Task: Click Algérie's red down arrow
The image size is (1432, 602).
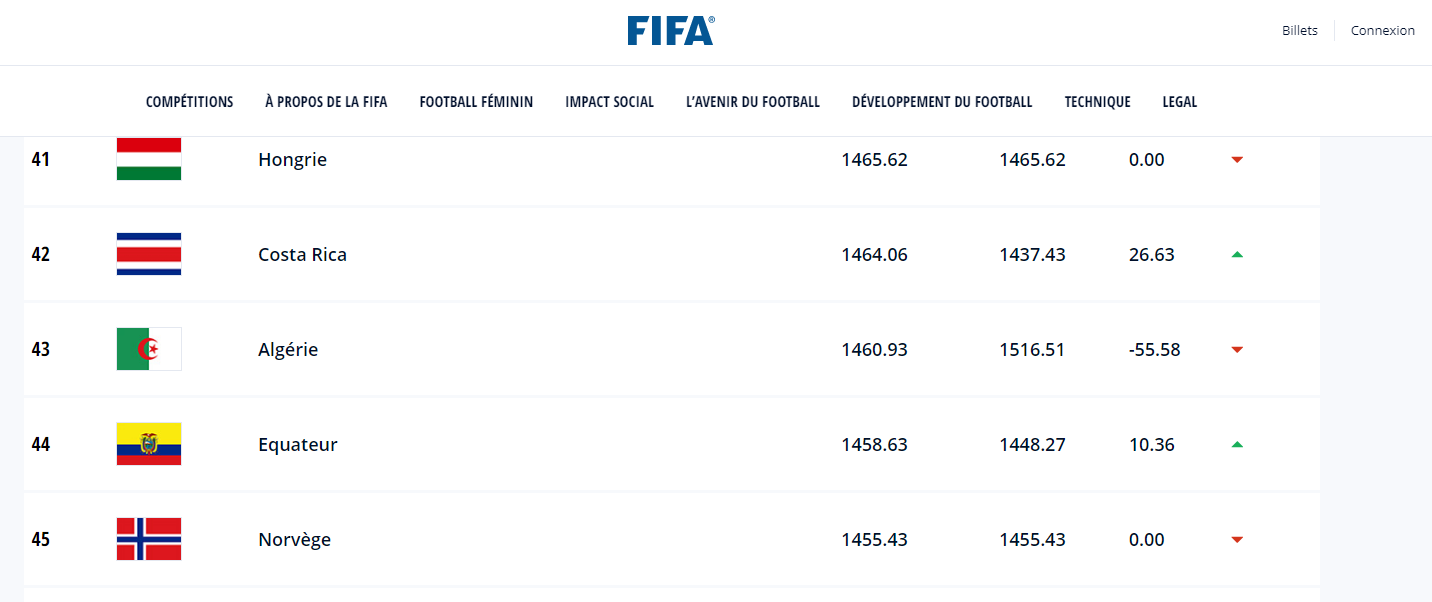Action: (x=1237, y=350)
